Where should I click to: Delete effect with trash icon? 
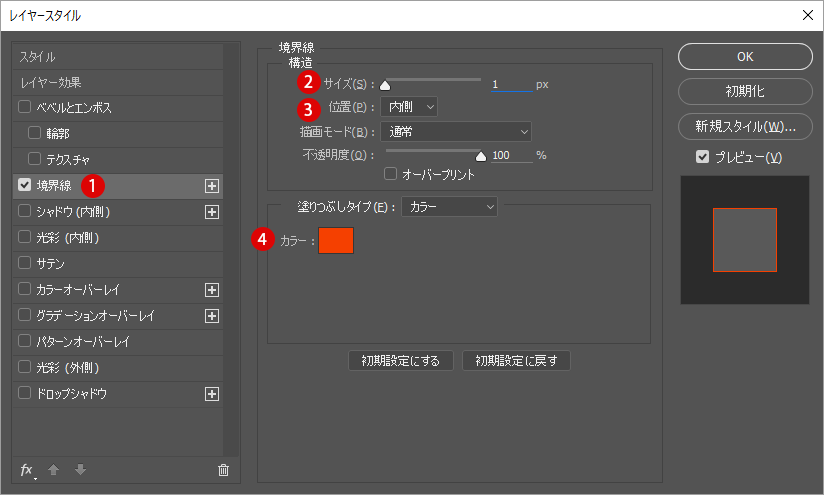tap(223, 470)
